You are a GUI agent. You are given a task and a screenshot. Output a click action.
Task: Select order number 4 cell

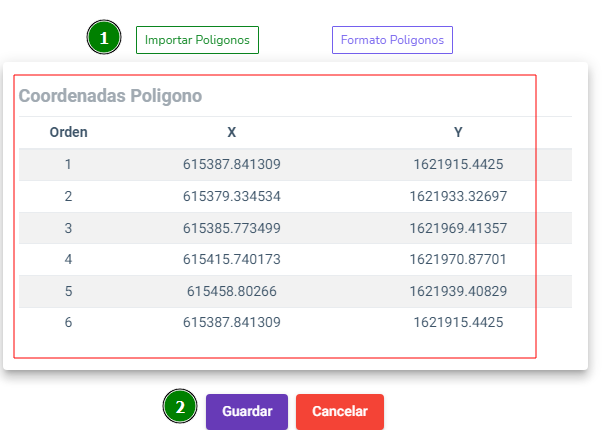tap(68, 259)
